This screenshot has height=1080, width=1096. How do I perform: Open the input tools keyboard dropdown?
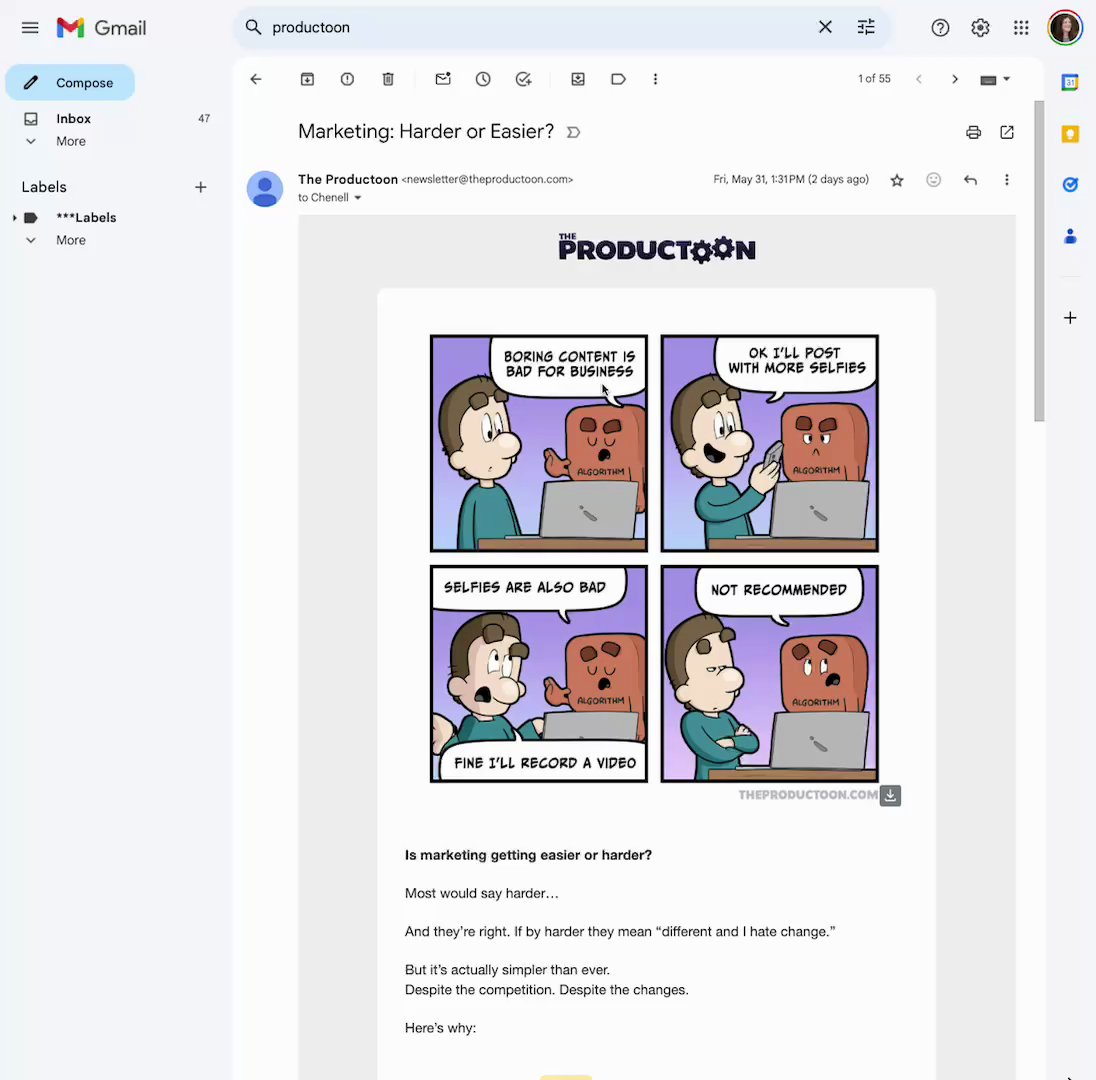[x=995, y=79]
